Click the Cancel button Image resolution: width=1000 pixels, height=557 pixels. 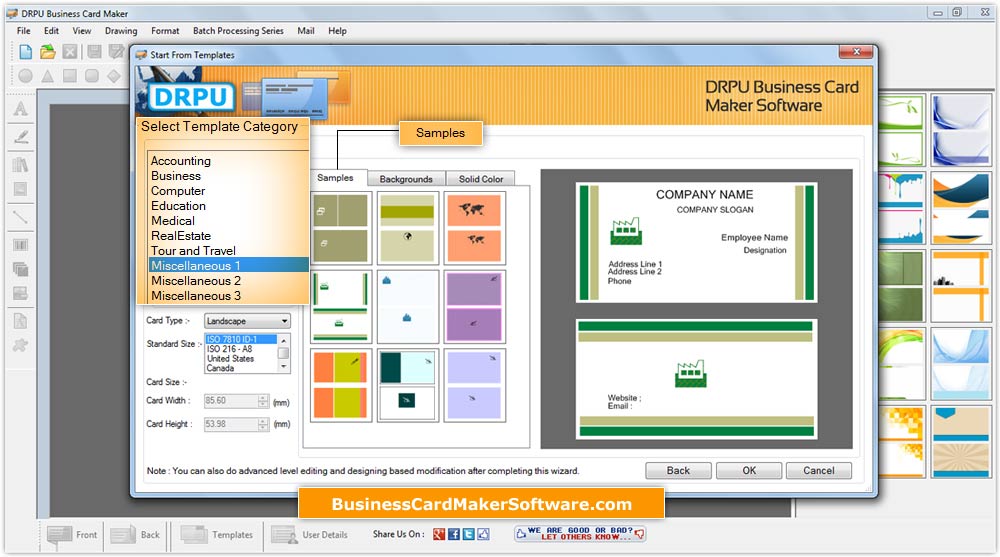818,470
